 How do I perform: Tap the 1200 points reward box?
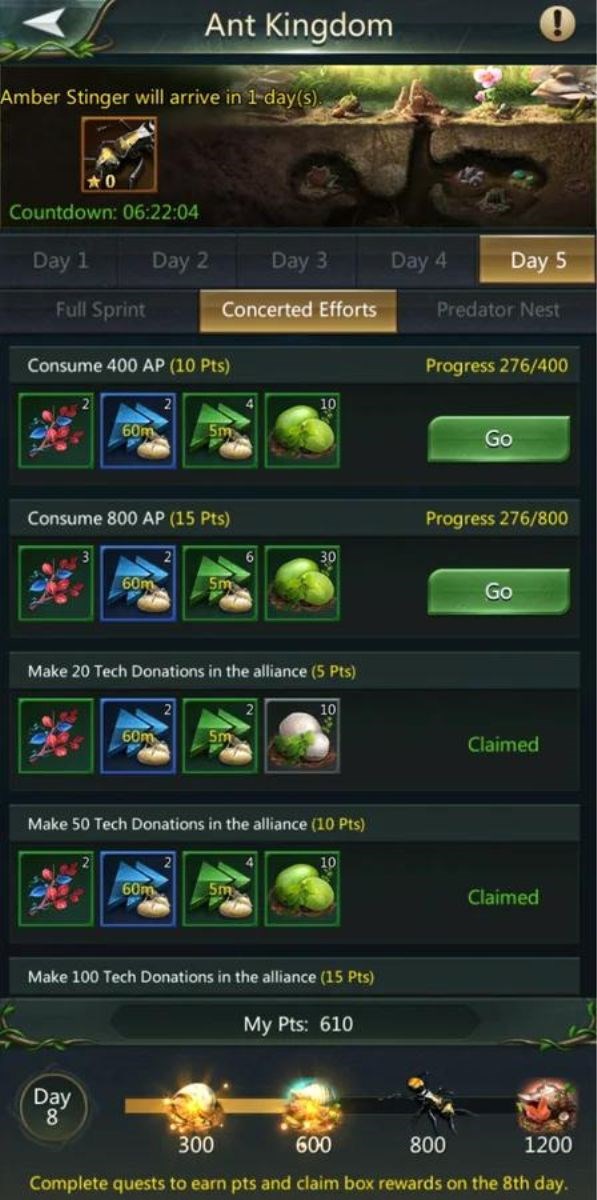pyautogui.click(x=546, y=1105)
